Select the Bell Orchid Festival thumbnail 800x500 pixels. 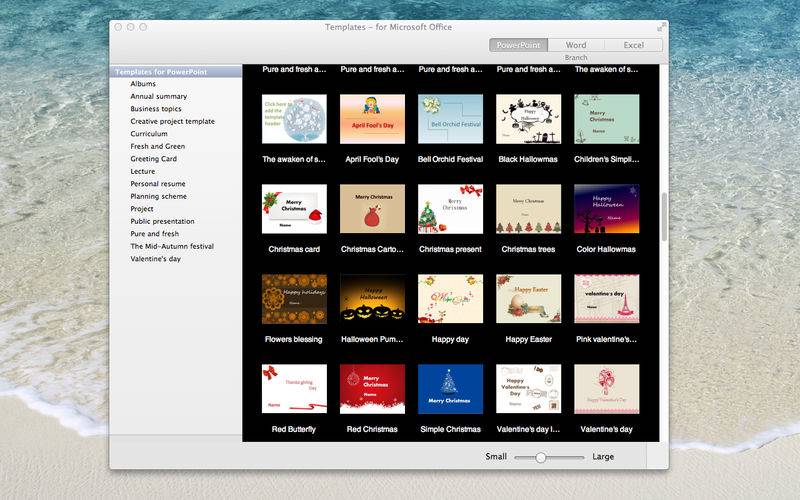[451, 119]
